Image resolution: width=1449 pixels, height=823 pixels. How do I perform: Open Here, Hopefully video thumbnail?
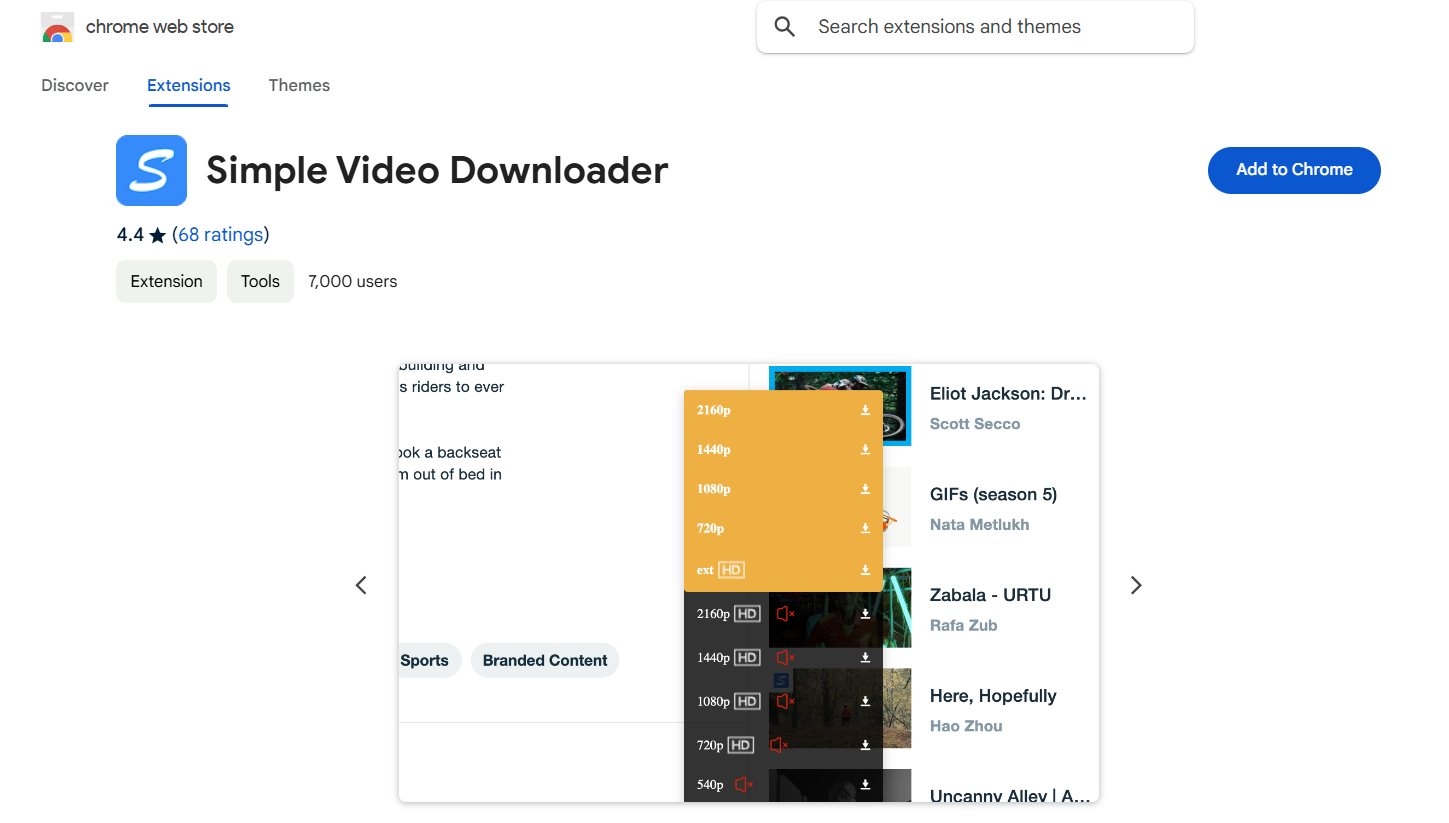[x=840, y=708]
